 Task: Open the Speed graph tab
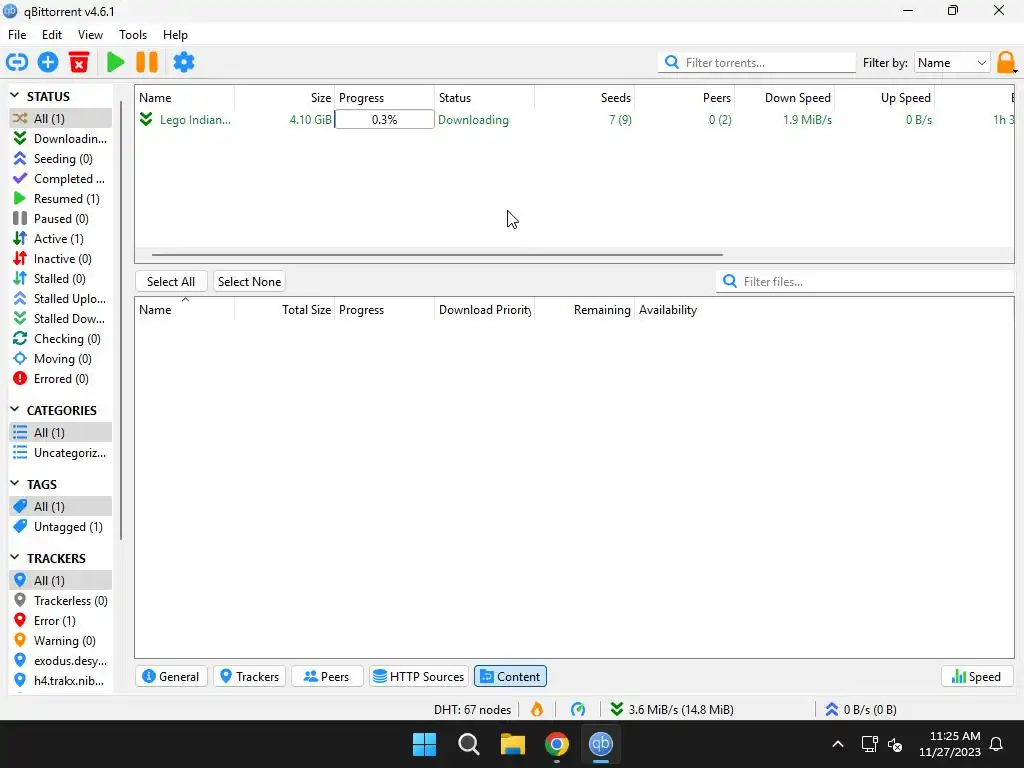pyautogui.click(x=977, y=677)
